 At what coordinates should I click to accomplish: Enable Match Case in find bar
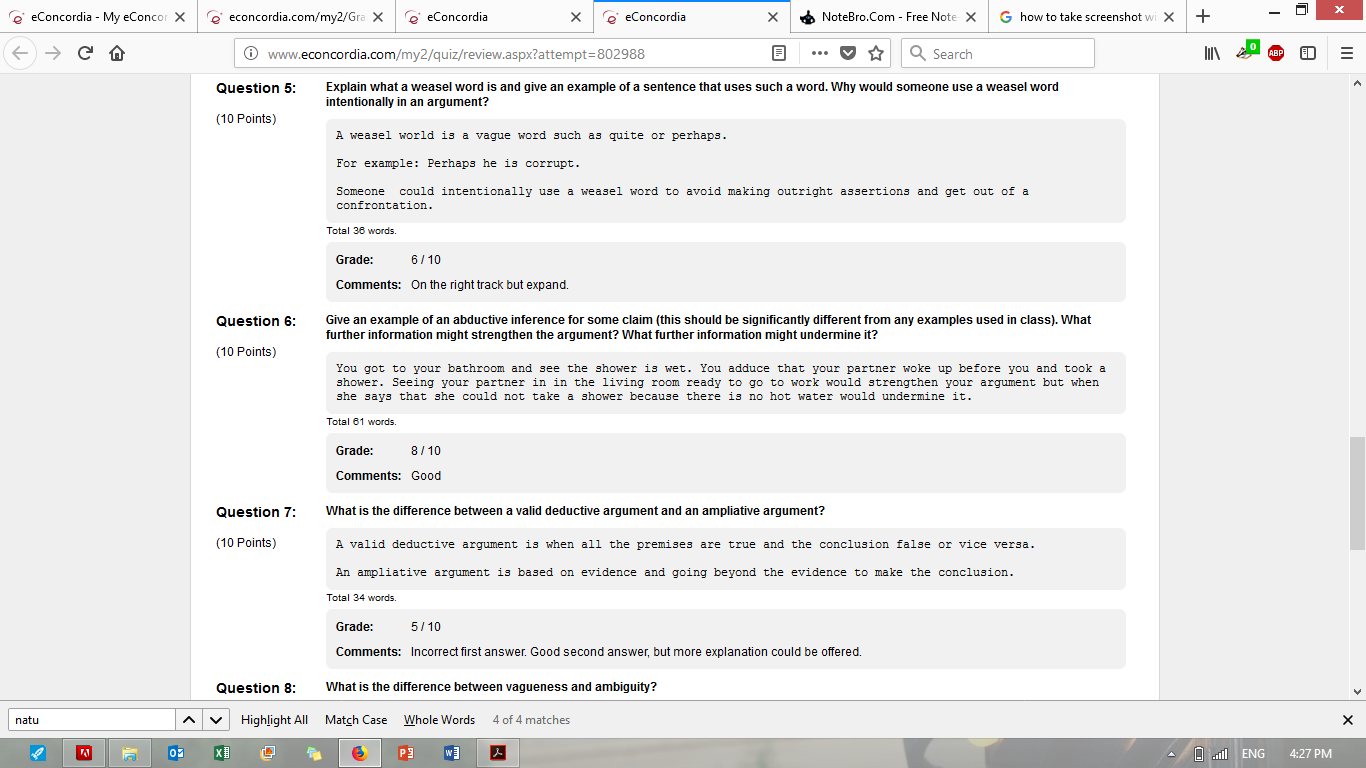pos(355,720)
